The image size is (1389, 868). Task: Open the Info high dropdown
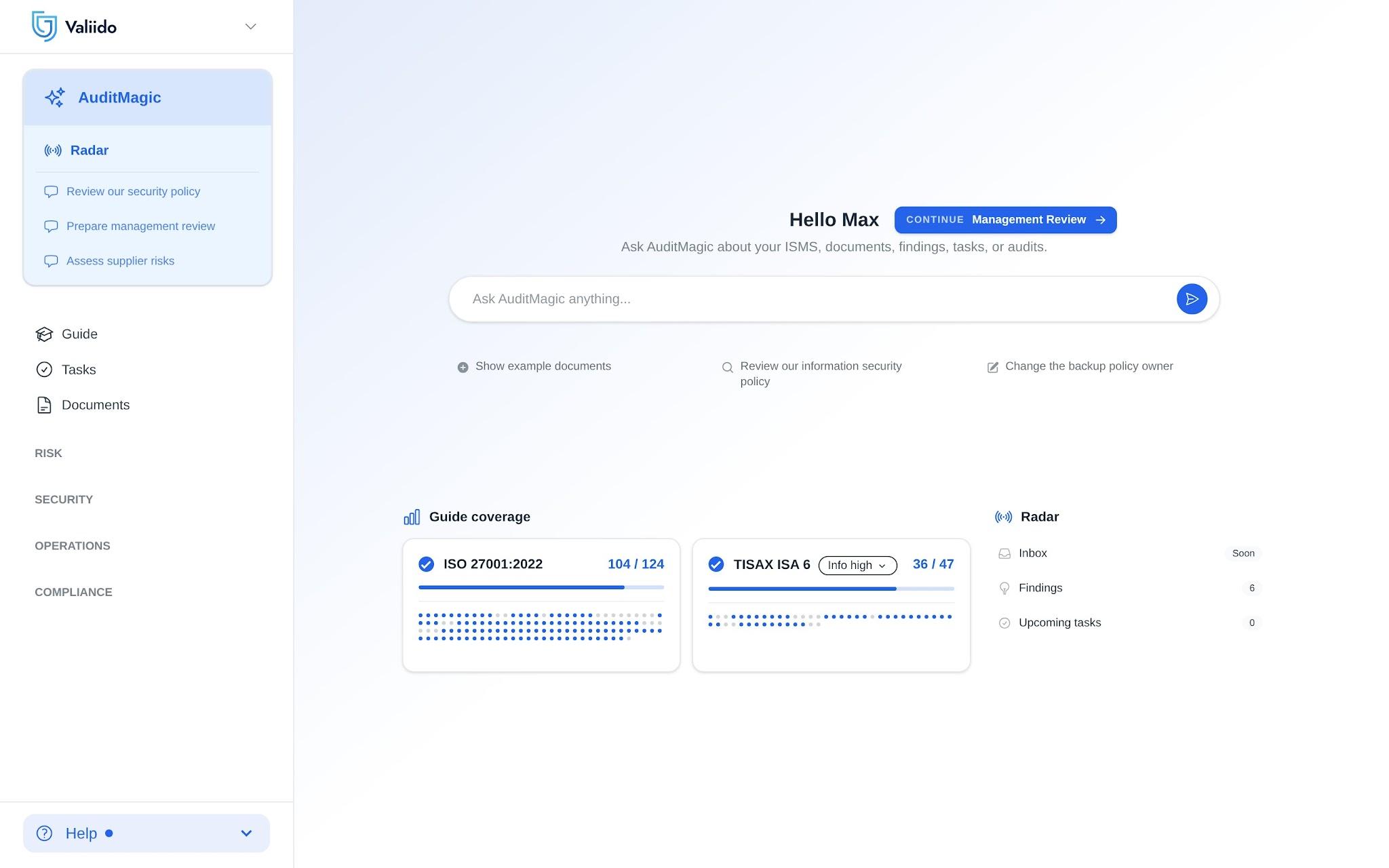point(857,566)
